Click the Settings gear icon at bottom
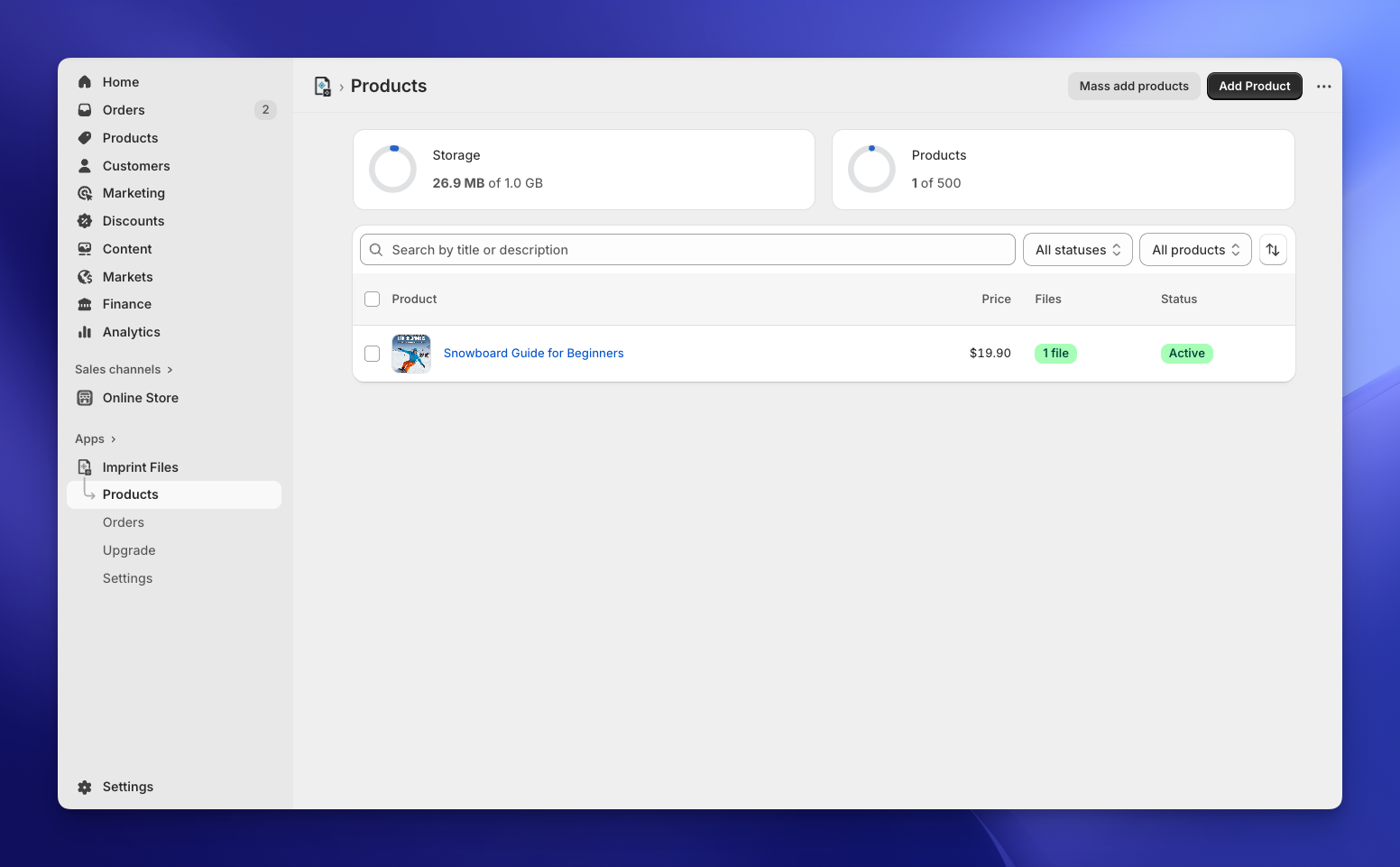Image resolution: width=1400 pixels, height=867 pixels. pyautogui.click(x=85, y=787)
